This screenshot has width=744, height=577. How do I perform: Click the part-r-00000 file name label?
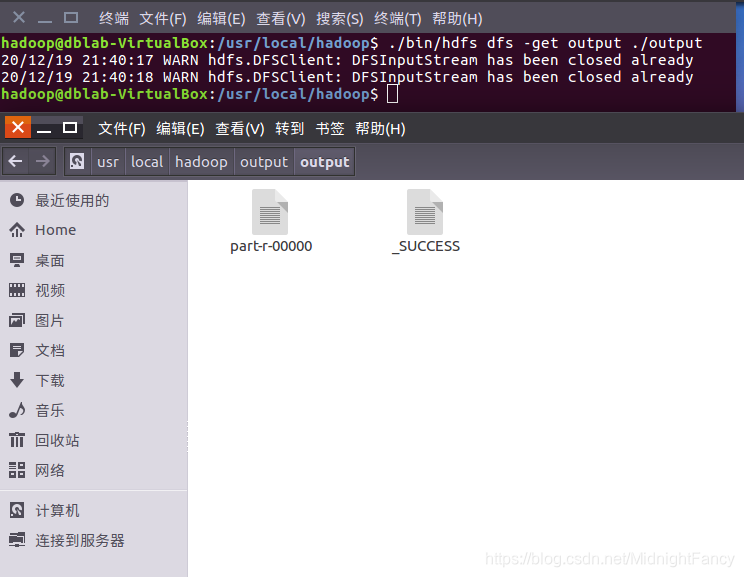pyautogui.click(x=271, y=246)
